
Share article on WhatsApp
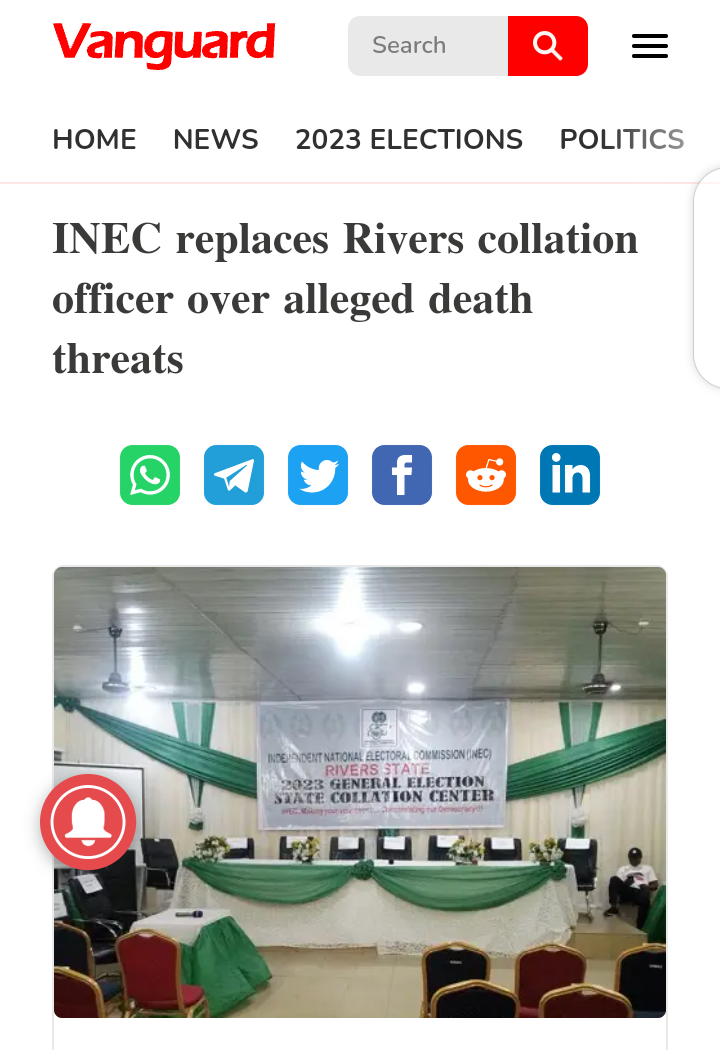point(150,475)
